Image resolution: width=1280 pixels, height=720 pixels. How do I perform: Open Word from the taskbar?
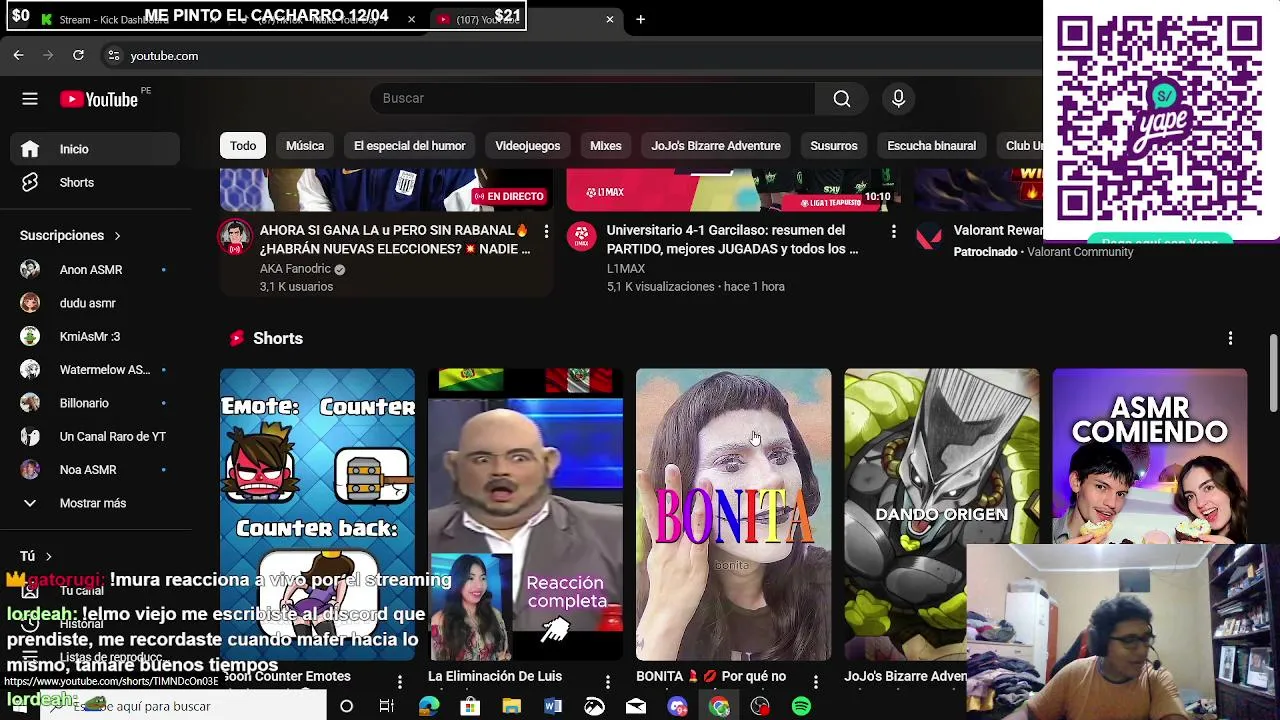553,706
